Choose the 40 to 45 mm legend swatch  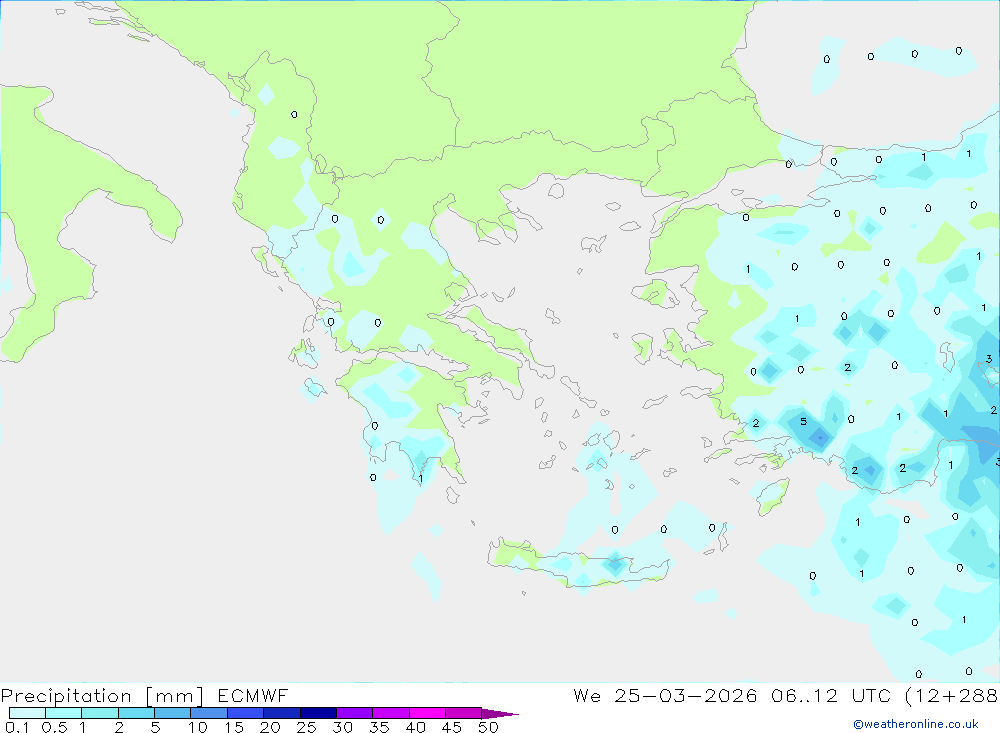click(427, 713)
